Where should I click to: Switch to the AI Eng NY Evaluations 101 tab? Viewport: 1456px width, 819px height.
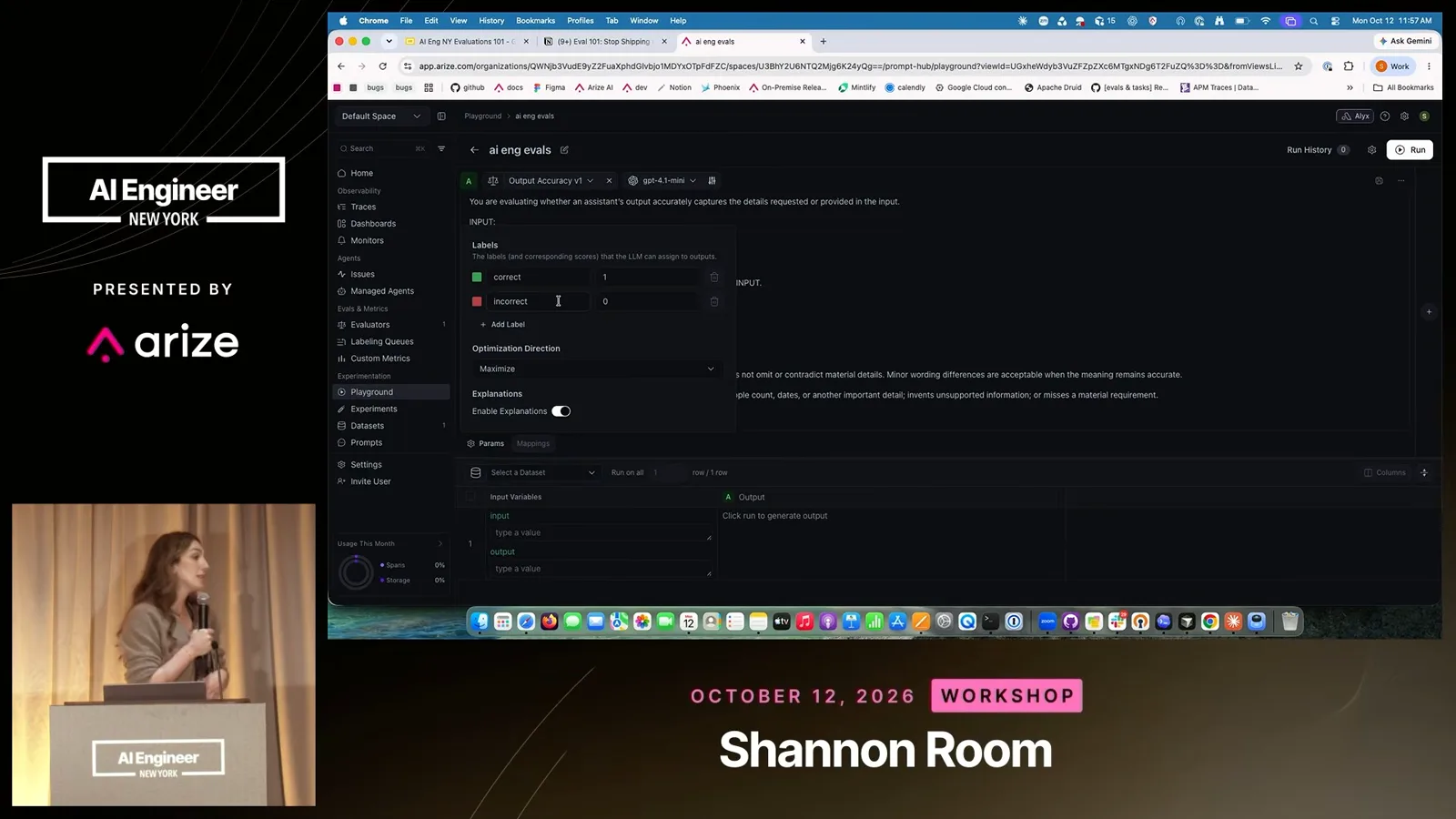tap(467, 41)
